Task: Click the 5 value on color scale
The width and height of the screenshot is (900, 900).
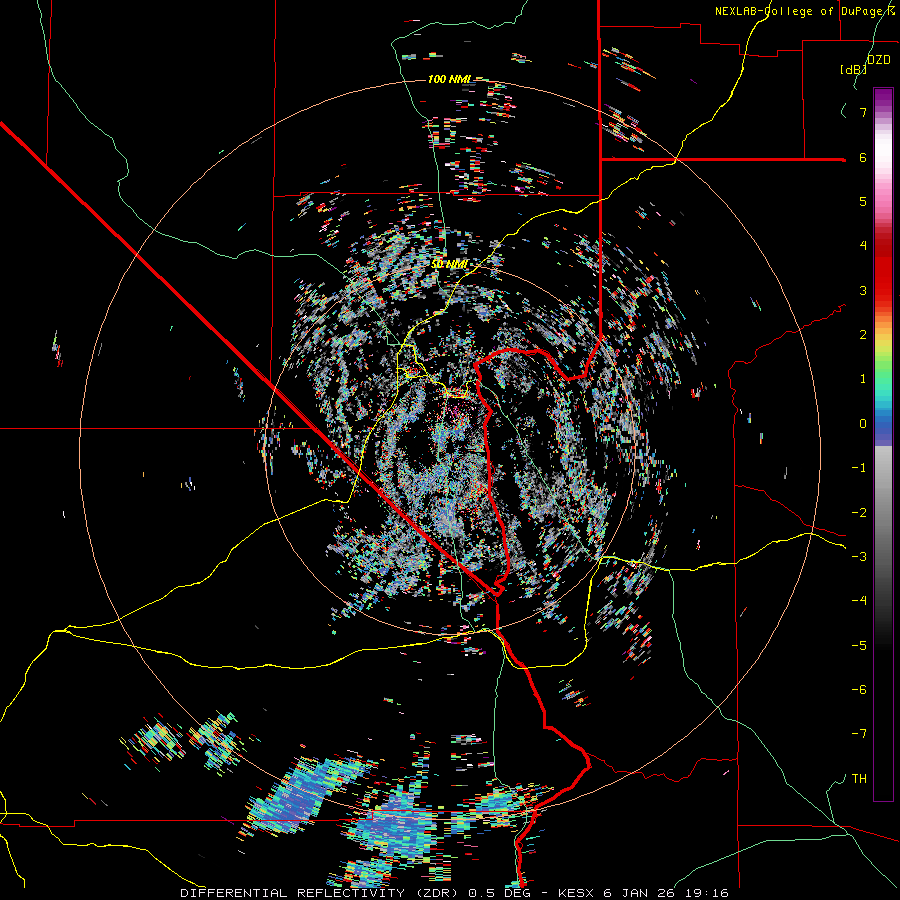Action: (863, 201)
